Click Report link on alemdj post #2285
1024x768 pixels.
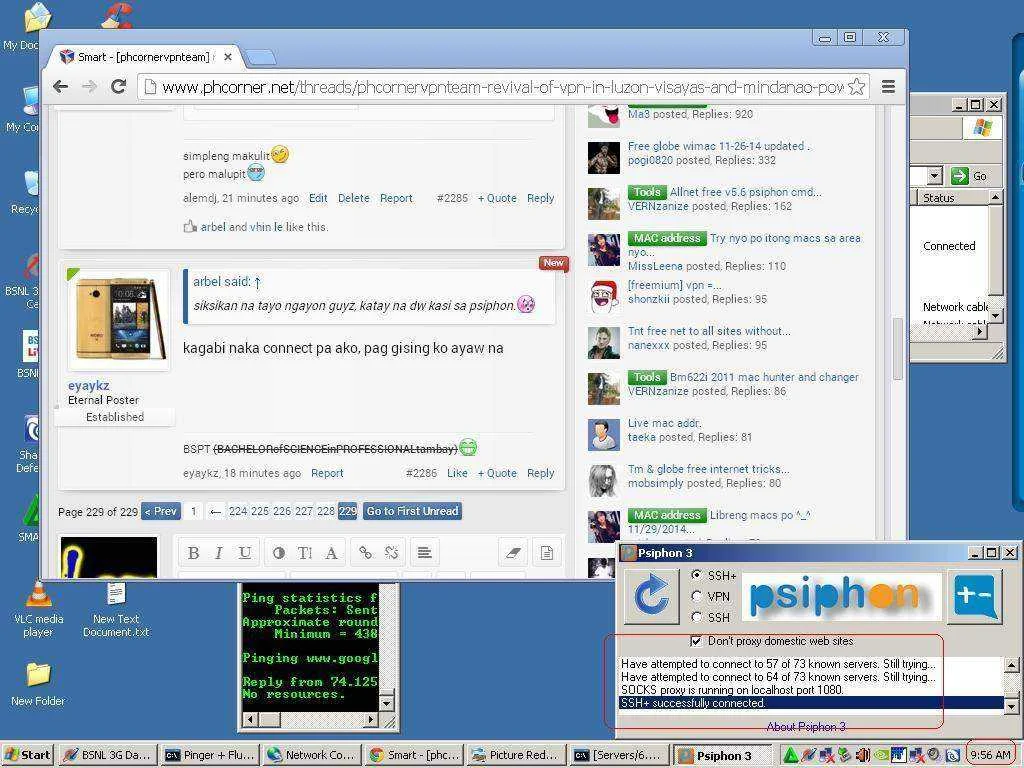click(396, 198)
